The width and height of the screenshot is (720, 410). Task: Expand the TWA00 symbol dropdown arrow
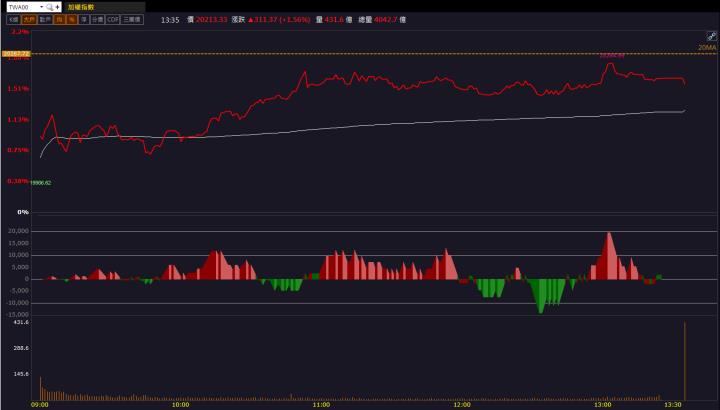pos(41,7)
